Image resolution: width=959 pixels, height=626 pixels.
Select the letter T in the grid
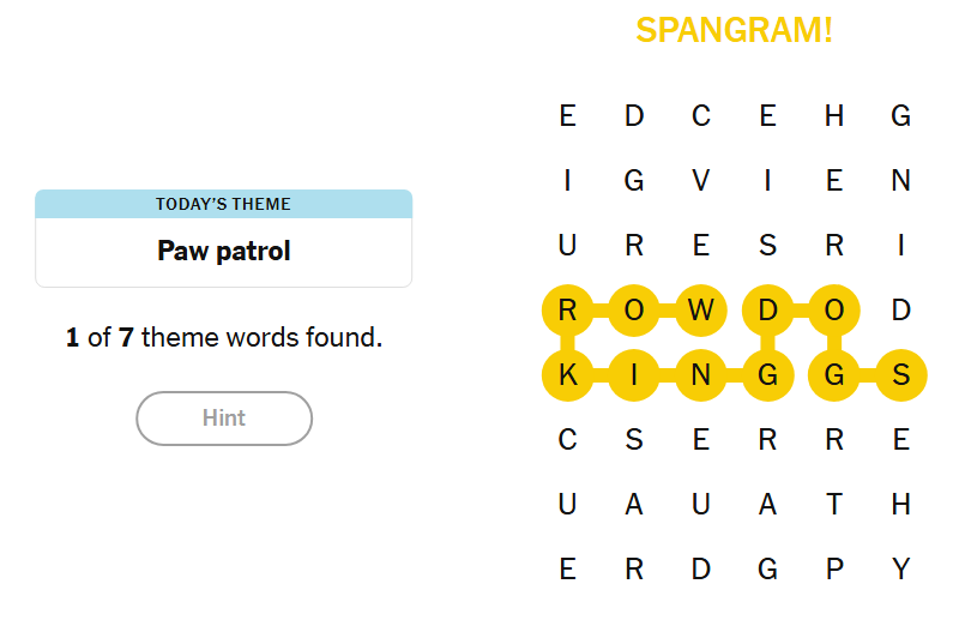click(x=834, y=506)
